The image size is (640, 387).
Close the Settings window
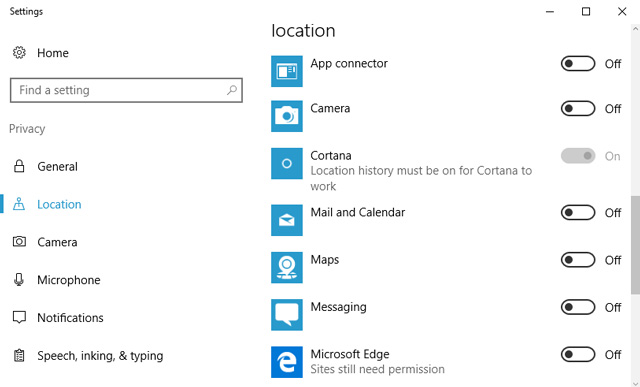click(622, 11)
